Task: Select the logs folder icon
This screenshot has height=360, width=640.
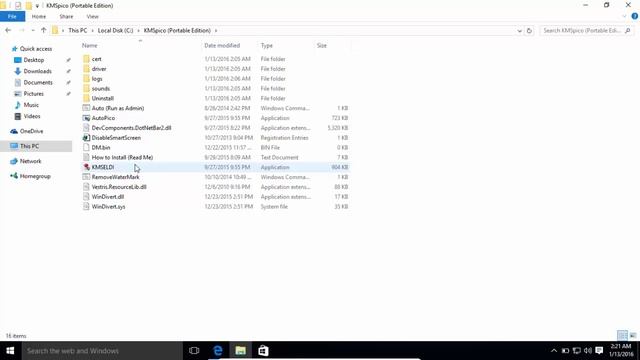Action: 86,79
